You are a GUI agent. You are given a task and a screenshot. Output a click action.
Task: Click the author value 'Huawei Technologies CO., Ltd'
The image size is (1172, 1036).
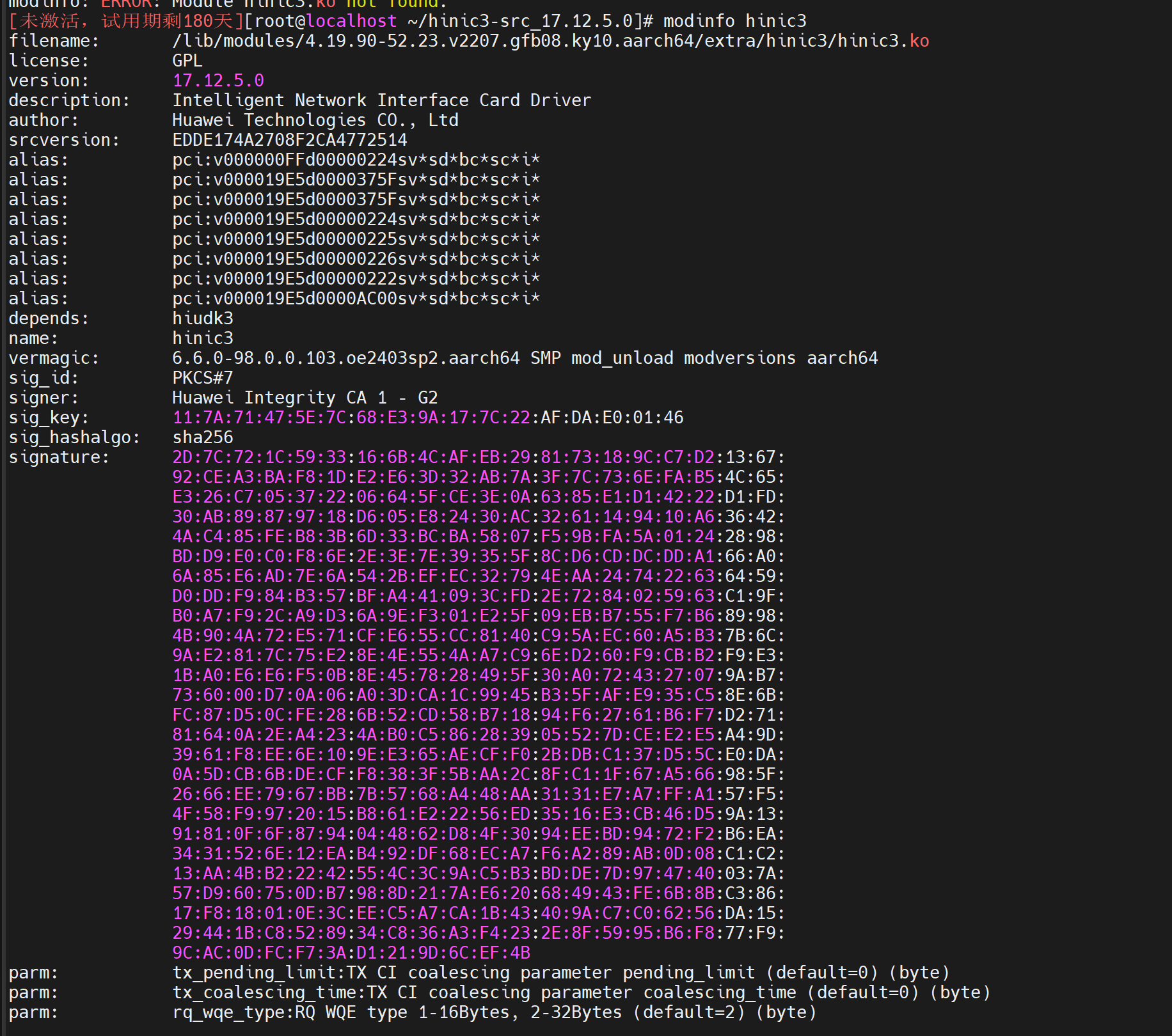point(315,120)
